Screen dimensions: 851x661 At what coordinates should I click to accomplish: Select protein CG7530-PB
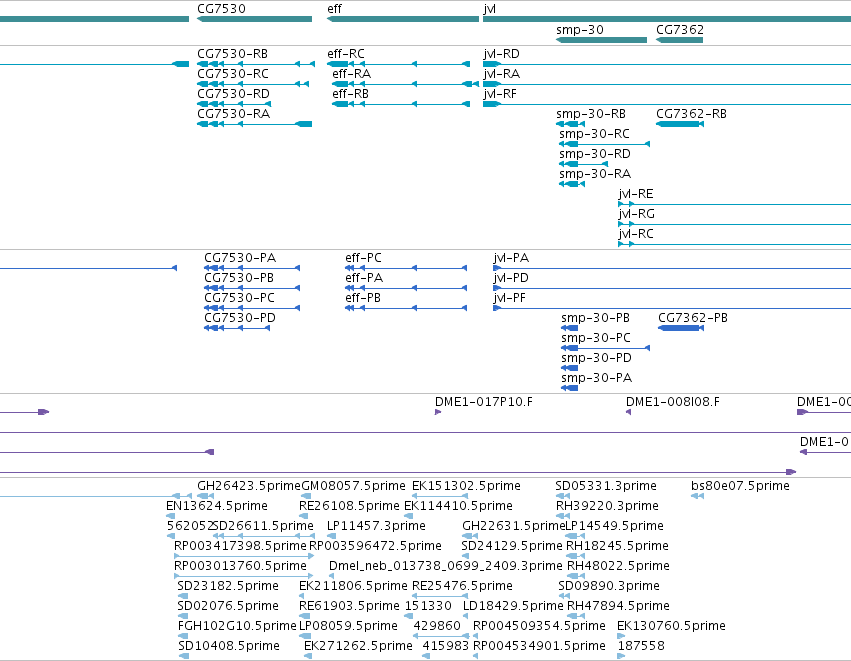(x=252, y=288)
